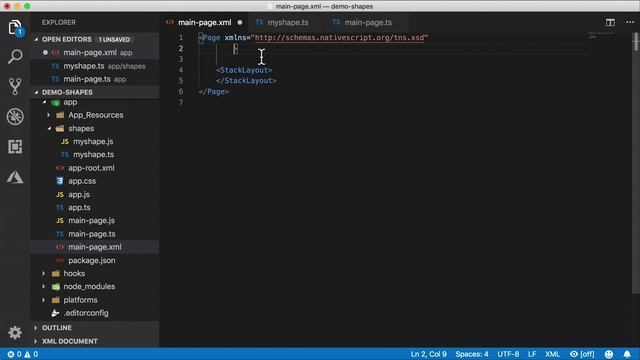
Task: Open the Search view in activity bar
Action: (x=15, y=56)
